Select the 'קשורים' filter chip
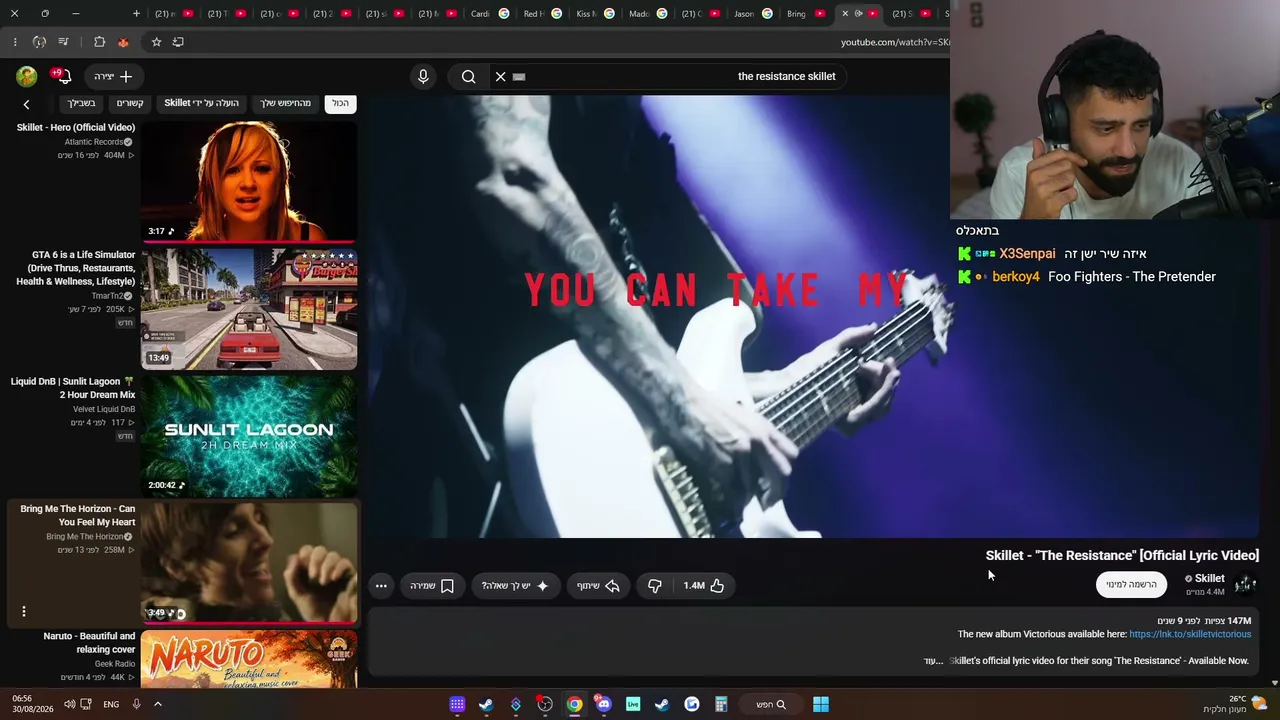1280x720 pixels. coord(130,103)
